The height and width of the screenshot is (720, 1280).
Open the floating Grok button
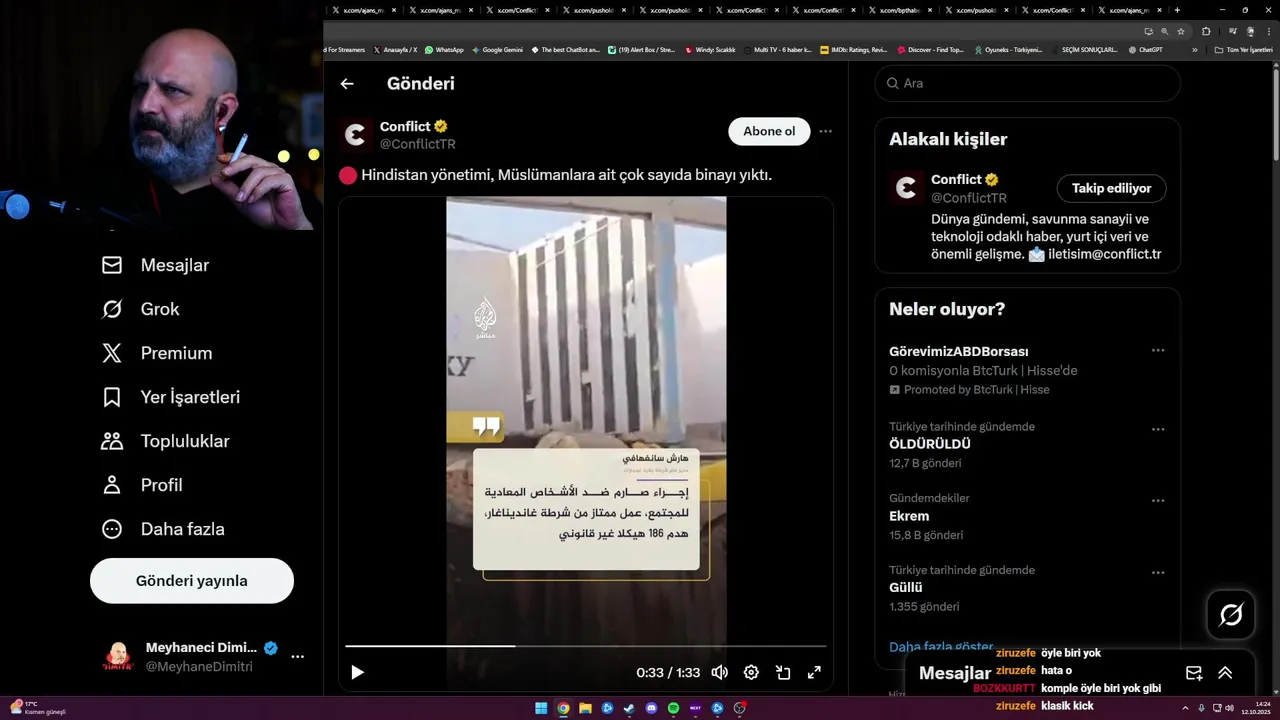click(x=1231, y=615)
